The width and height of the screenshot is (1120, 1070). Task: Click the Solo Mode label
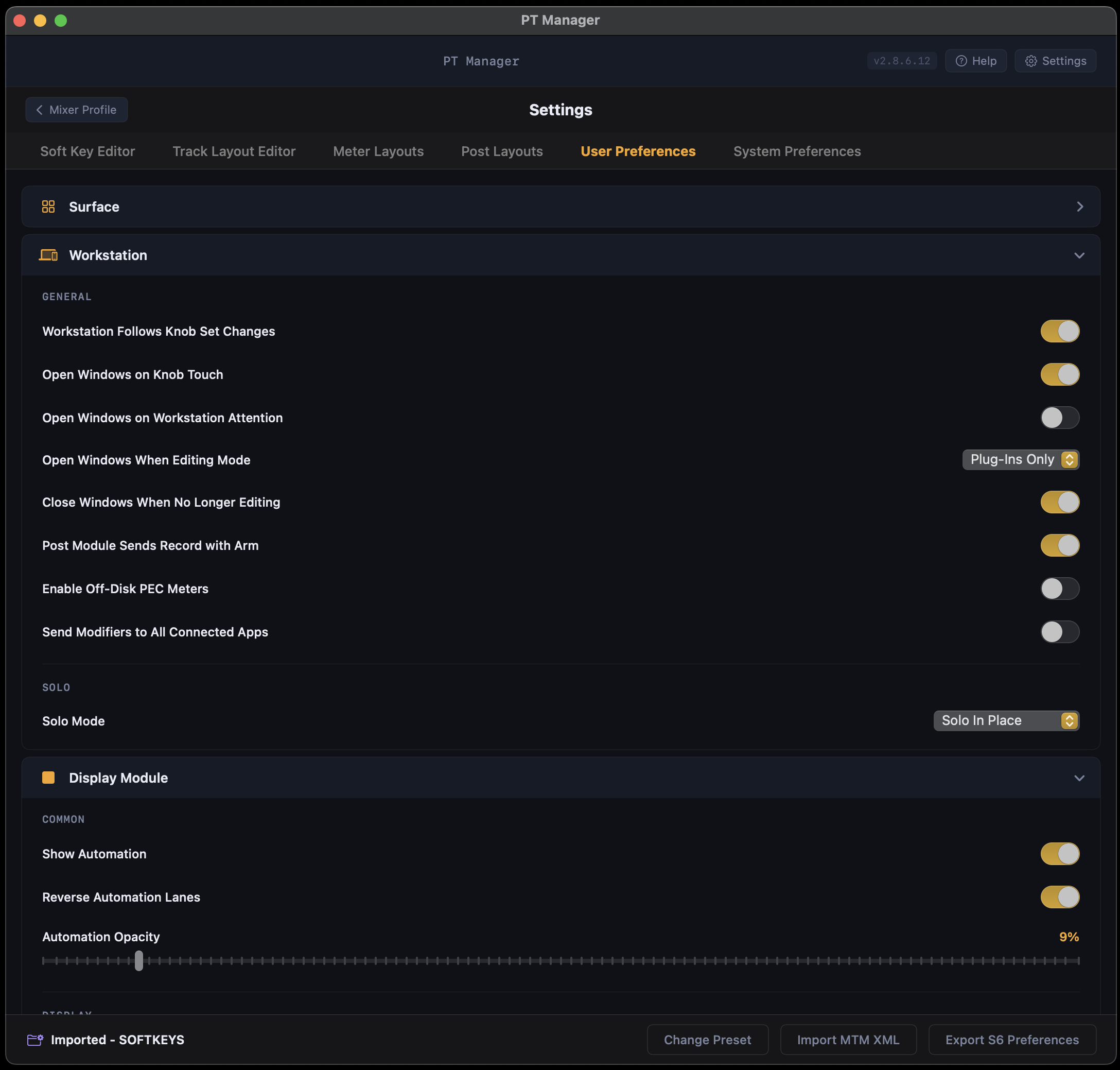74,721
